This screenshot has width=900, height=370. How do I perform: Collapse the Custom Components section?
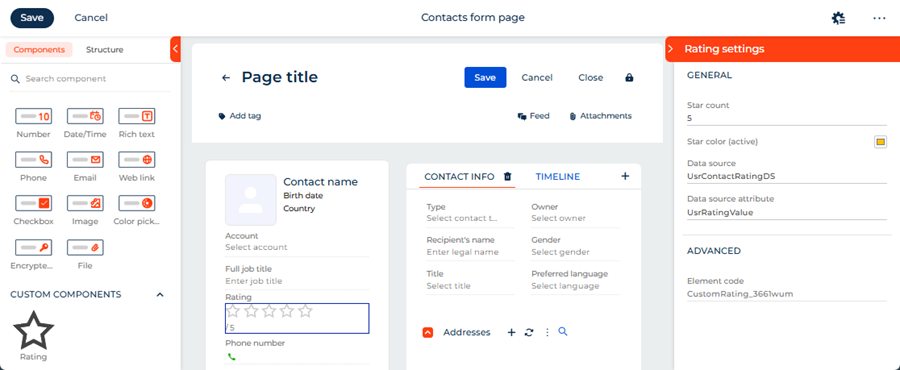(x=160, y=295)
